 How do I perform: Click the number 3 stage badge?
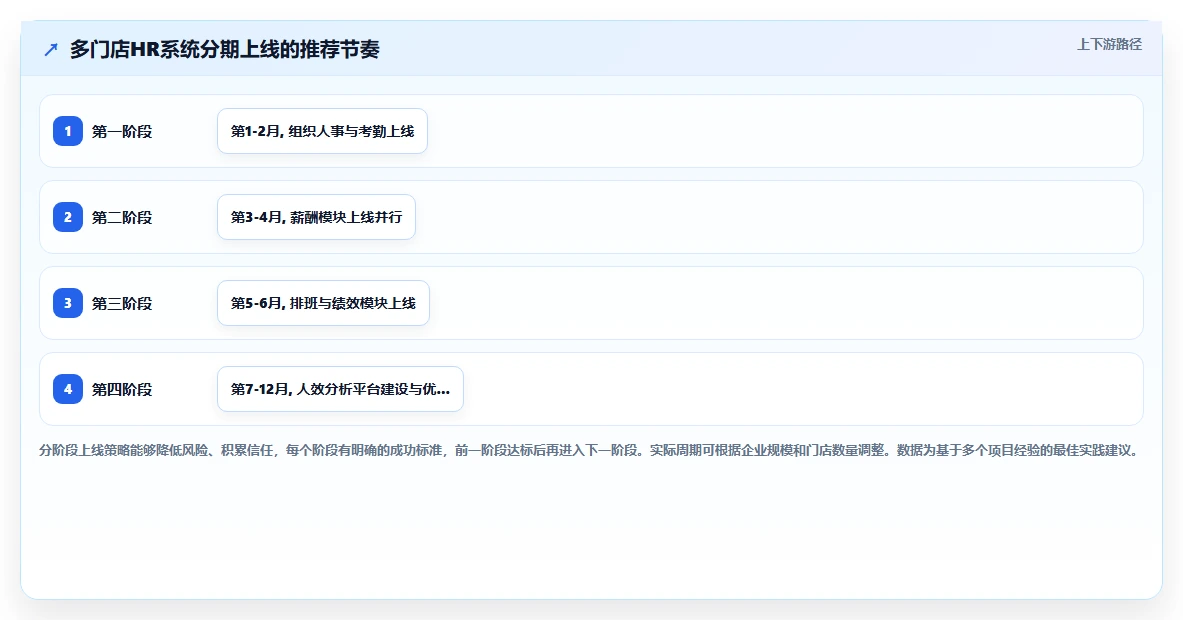coord(68,303)
